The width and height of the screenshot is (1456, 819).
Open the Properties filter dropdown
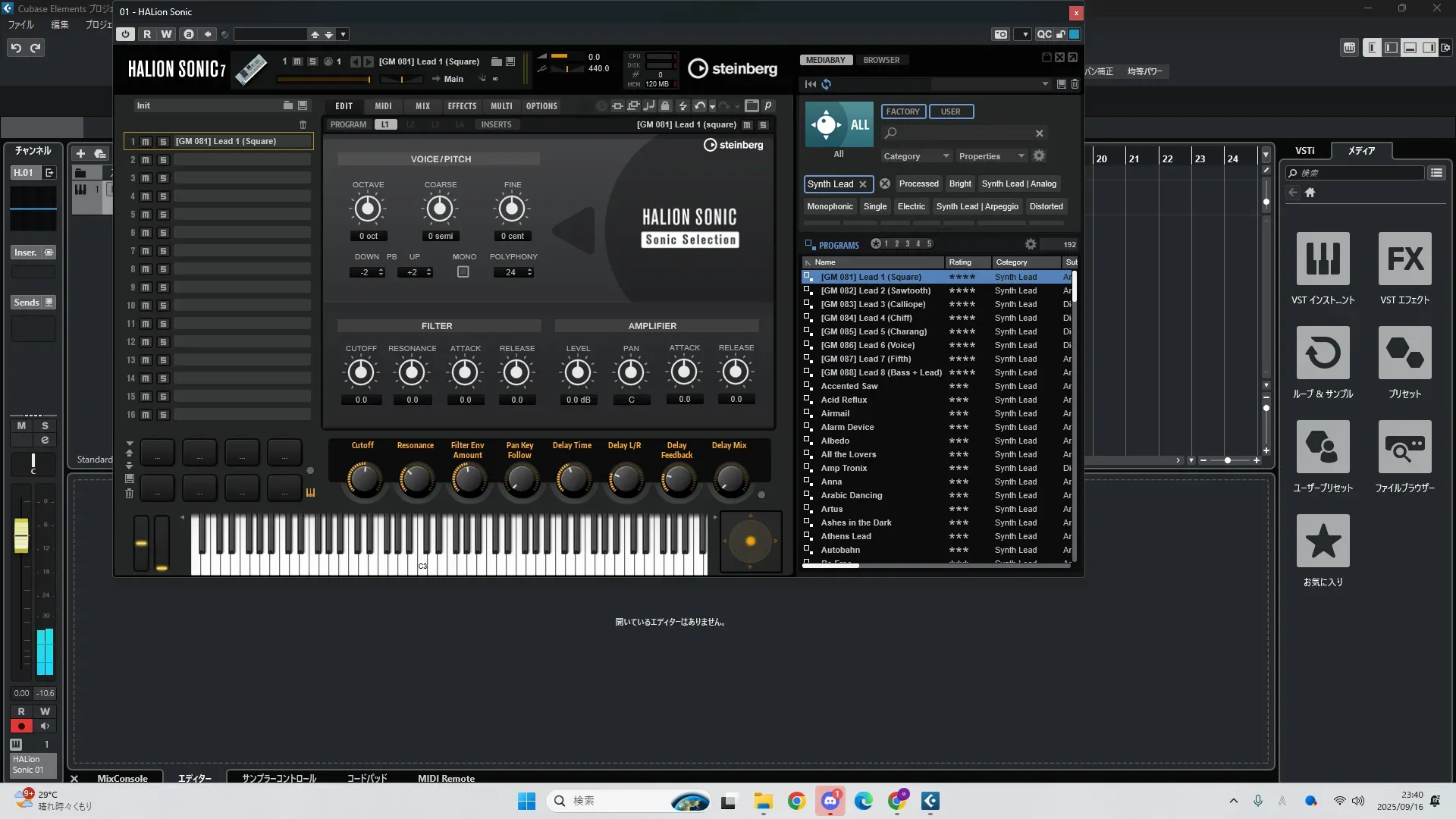coord(991,156)
